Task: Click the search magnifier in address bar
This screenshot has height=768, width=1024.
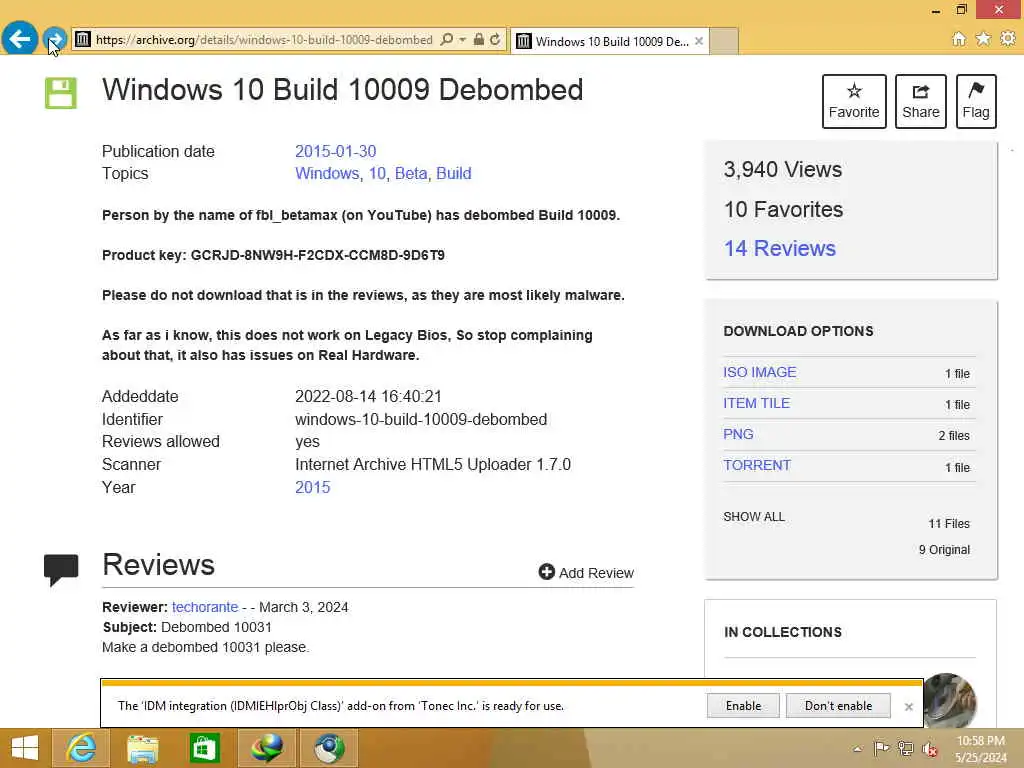Action: [447, 40]
